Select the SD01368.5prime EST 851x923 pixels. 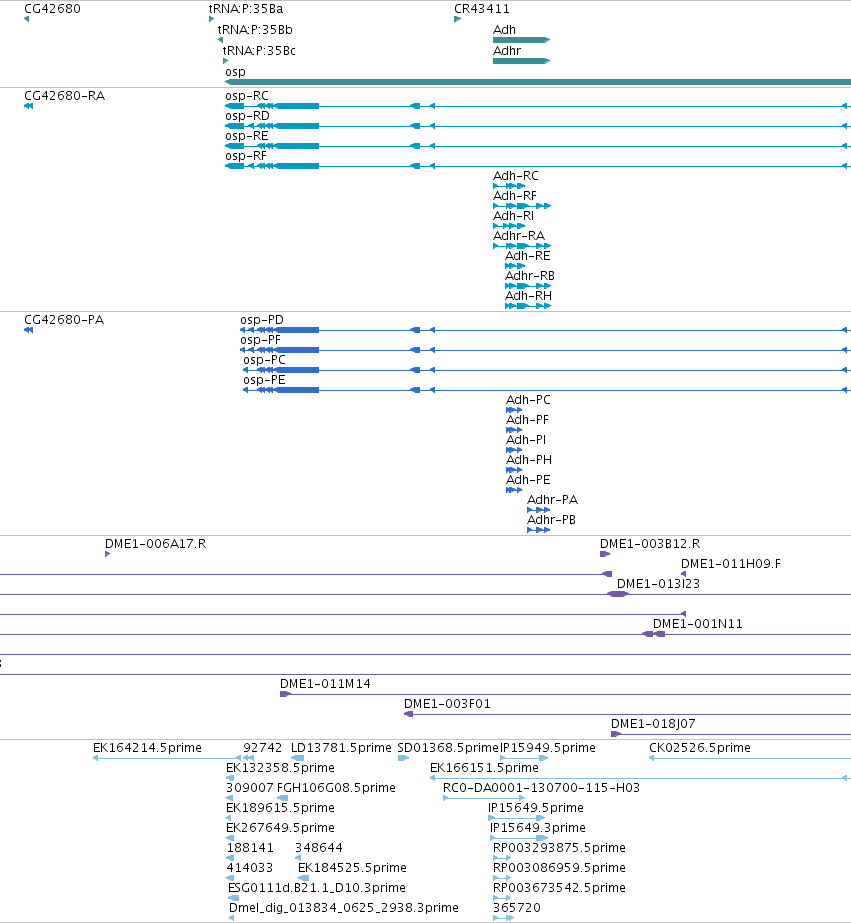[x=403, y=758]
